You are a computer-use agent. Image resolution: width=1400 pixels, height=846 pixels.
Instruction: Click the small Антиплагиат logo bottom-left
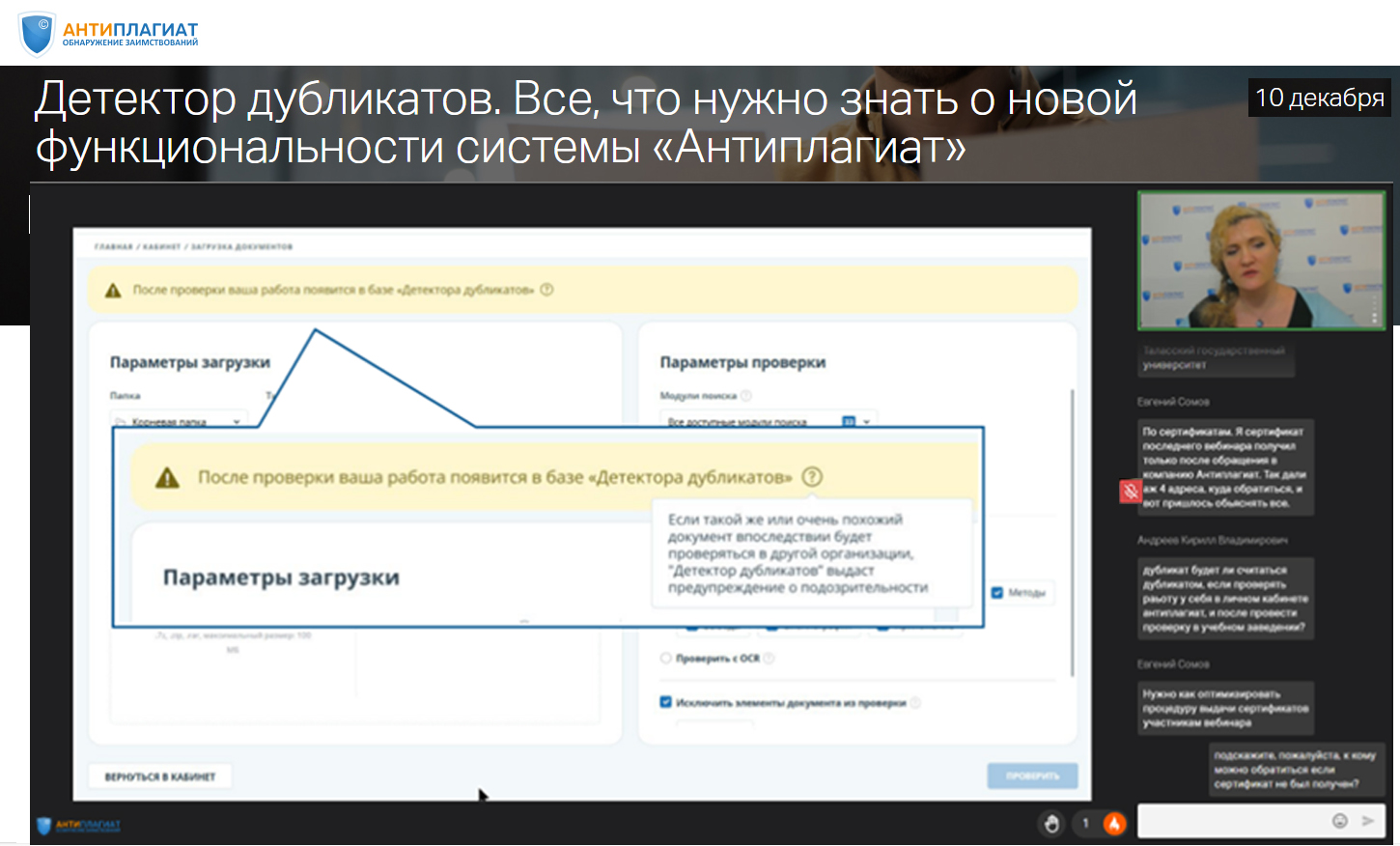click(78, 826)
